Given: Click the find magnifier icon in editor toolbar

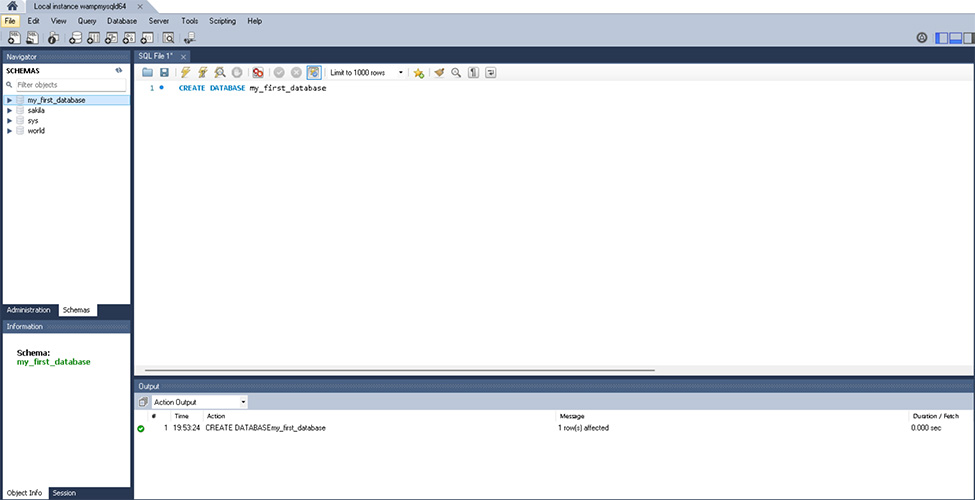Looking at the screenshot, I should click(x=456, y=73).
